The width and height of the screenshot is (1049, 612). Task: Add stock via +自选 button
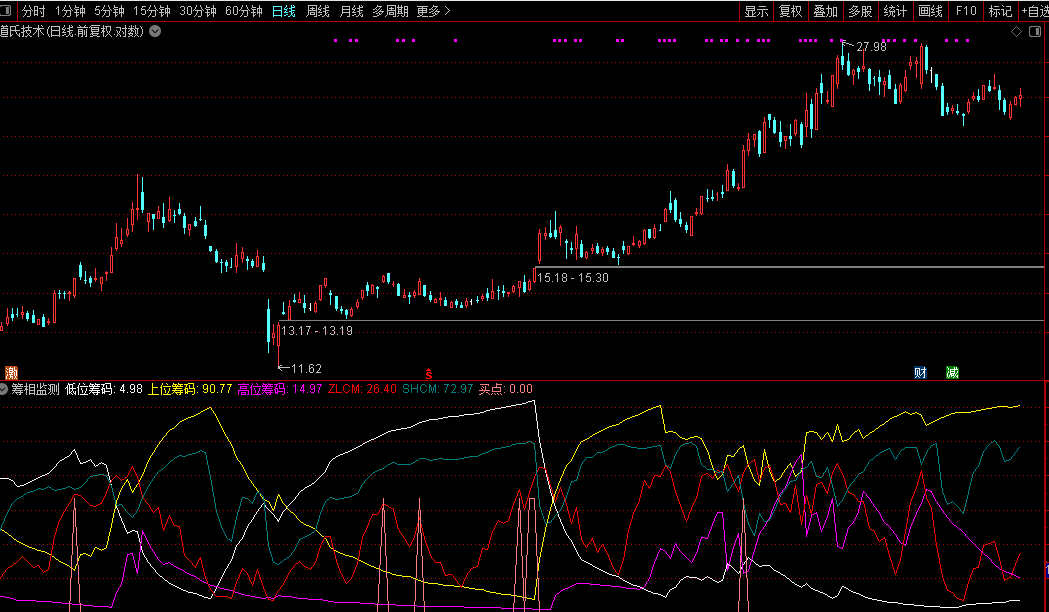pos(1034,11)
